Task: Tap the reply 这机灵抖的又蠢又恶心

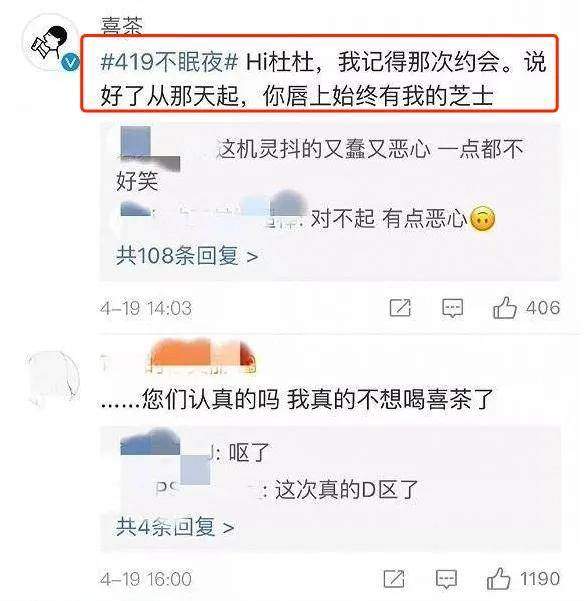Action: coord(324,149)
